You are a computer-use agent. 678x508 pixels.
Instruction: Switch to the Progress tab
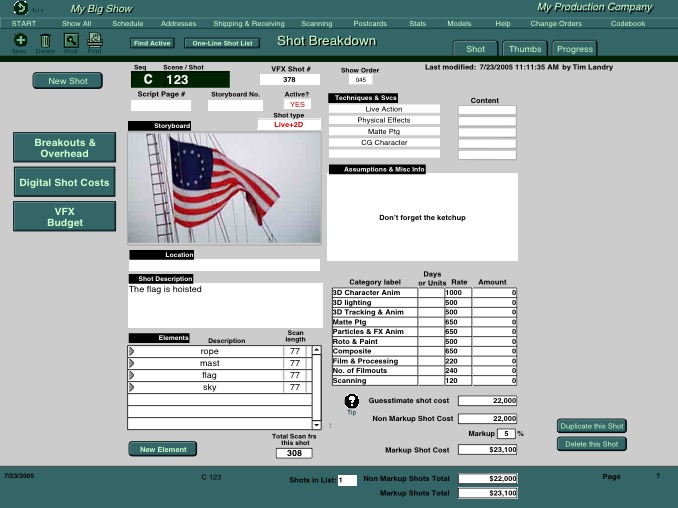[575, 48]
